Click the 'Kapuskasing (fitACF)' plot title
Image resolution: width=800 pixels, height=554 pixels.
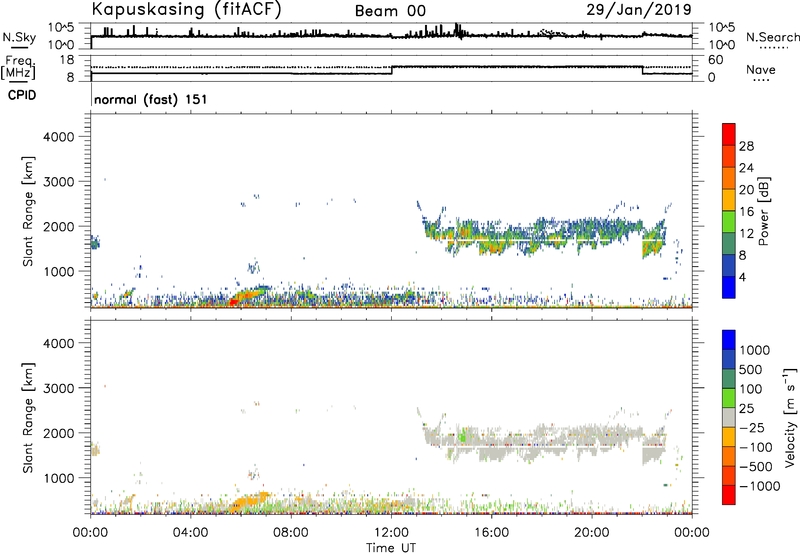pyautogui.click(x=186, y=10)
